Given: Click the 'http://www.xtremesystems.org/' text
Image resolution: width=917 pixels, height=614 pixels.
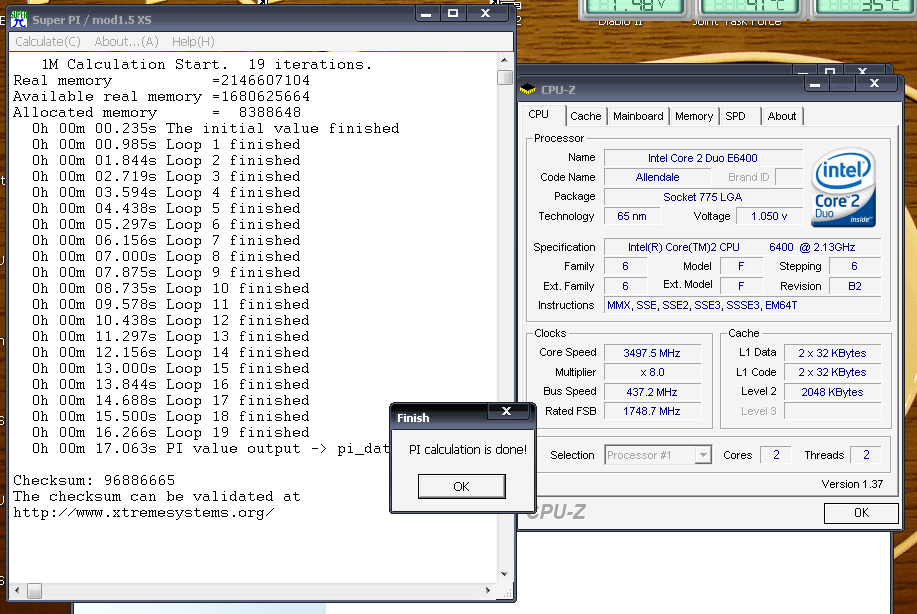Looking at the screenshot, I should pyautogui.click(x=144, y=513).
